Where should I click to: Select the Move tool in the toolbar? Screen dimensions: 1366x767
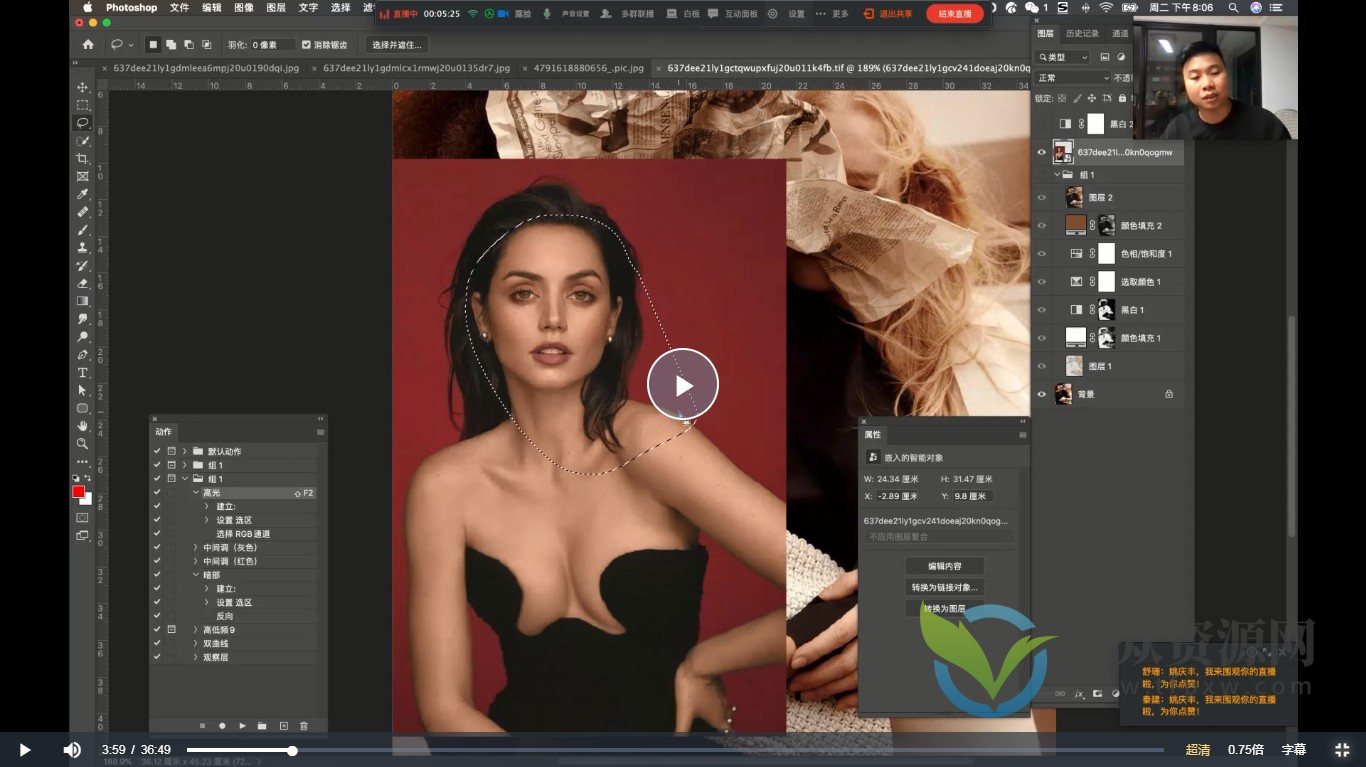click(x=83, y=88)
